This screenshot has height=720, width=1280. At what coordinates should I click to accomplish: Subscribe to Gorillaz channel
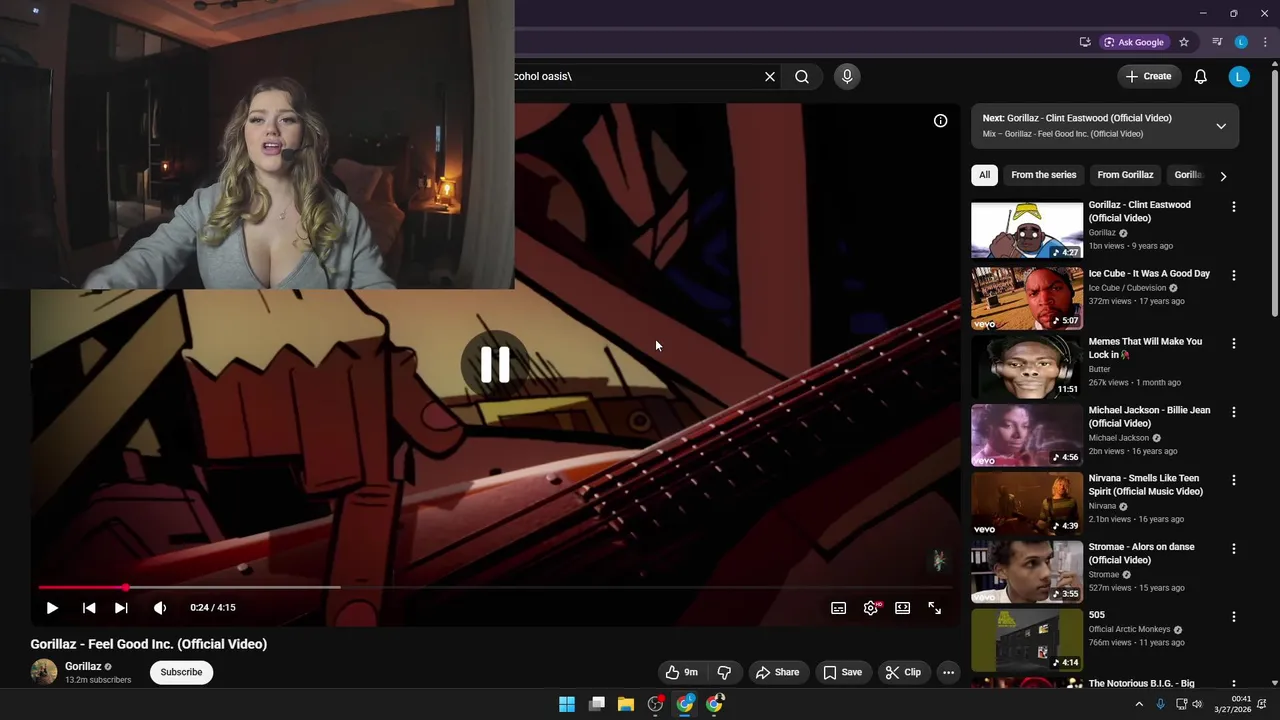point(181,672)
